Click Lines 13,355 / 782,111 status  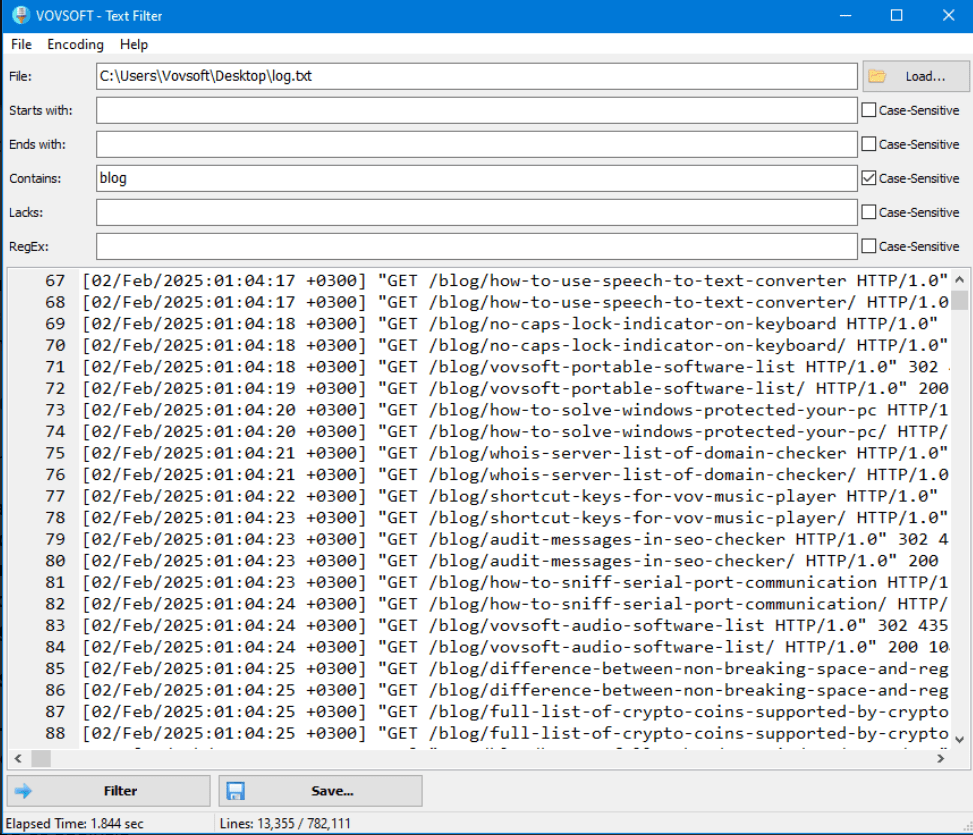[x=285, y=824]
